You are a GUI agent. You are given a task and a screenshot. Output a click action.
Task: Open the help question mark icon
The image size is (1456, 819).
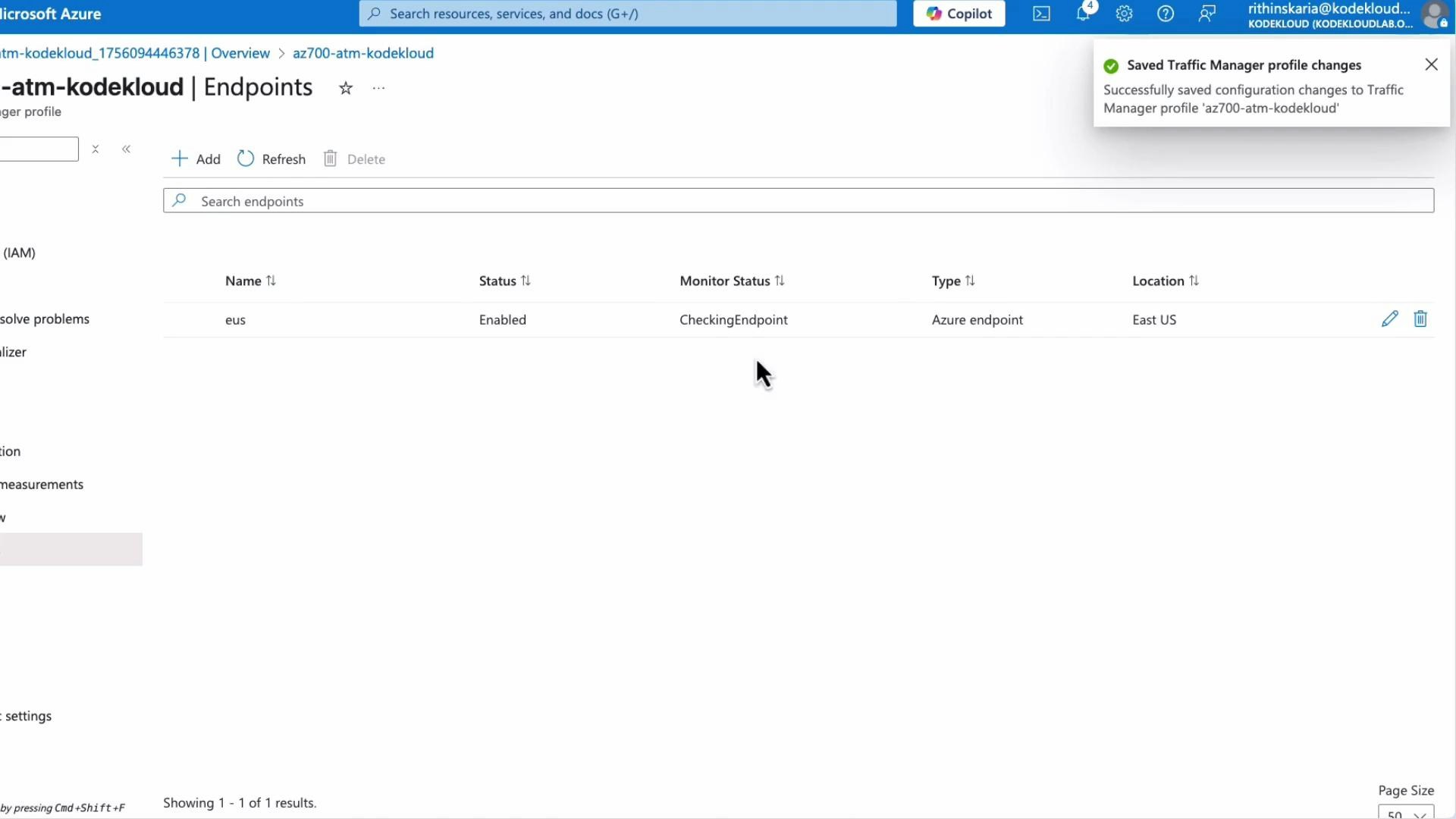(x=1166, y=13)
